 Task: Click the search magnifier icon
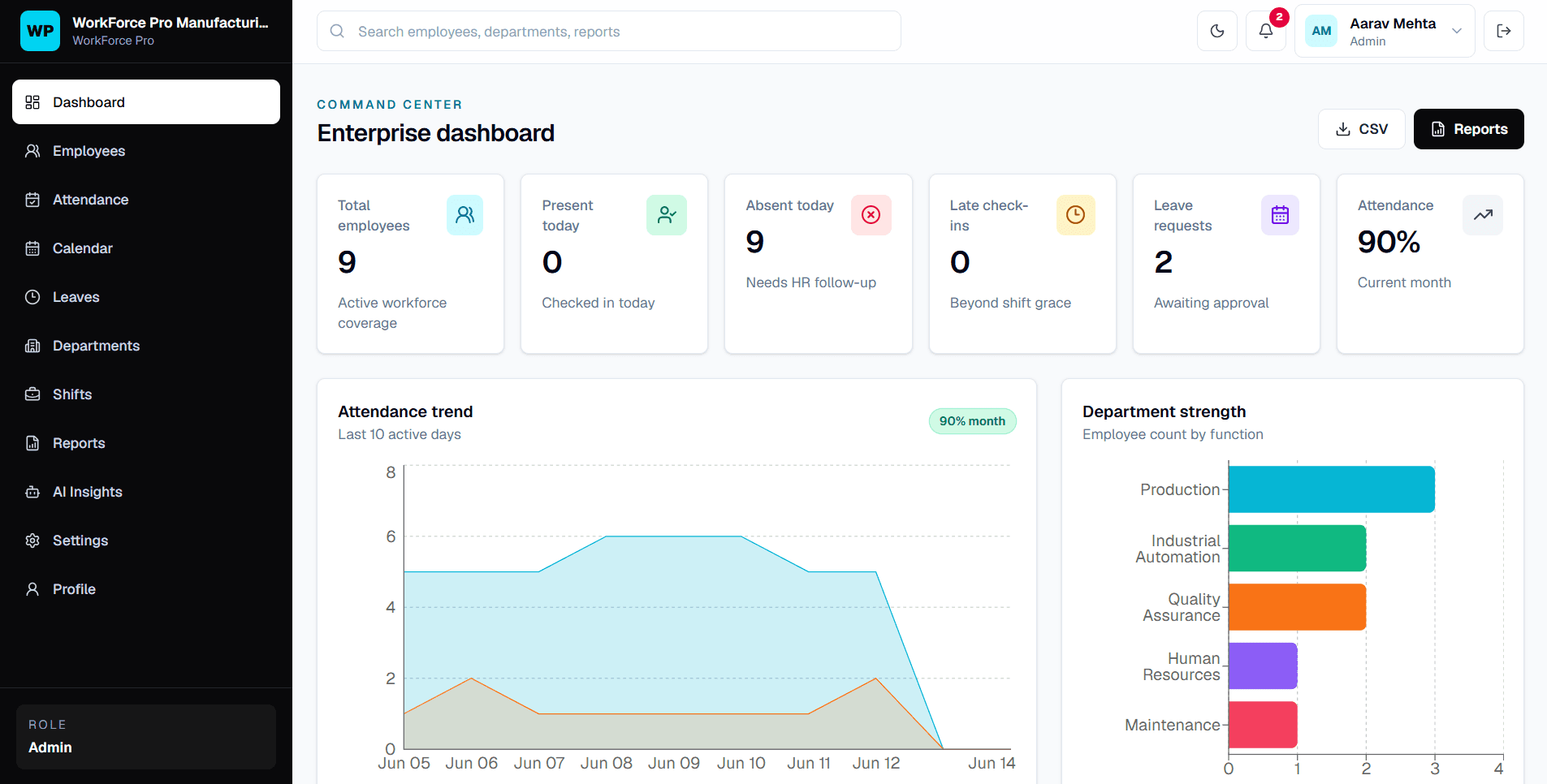[x=337, y=31]
